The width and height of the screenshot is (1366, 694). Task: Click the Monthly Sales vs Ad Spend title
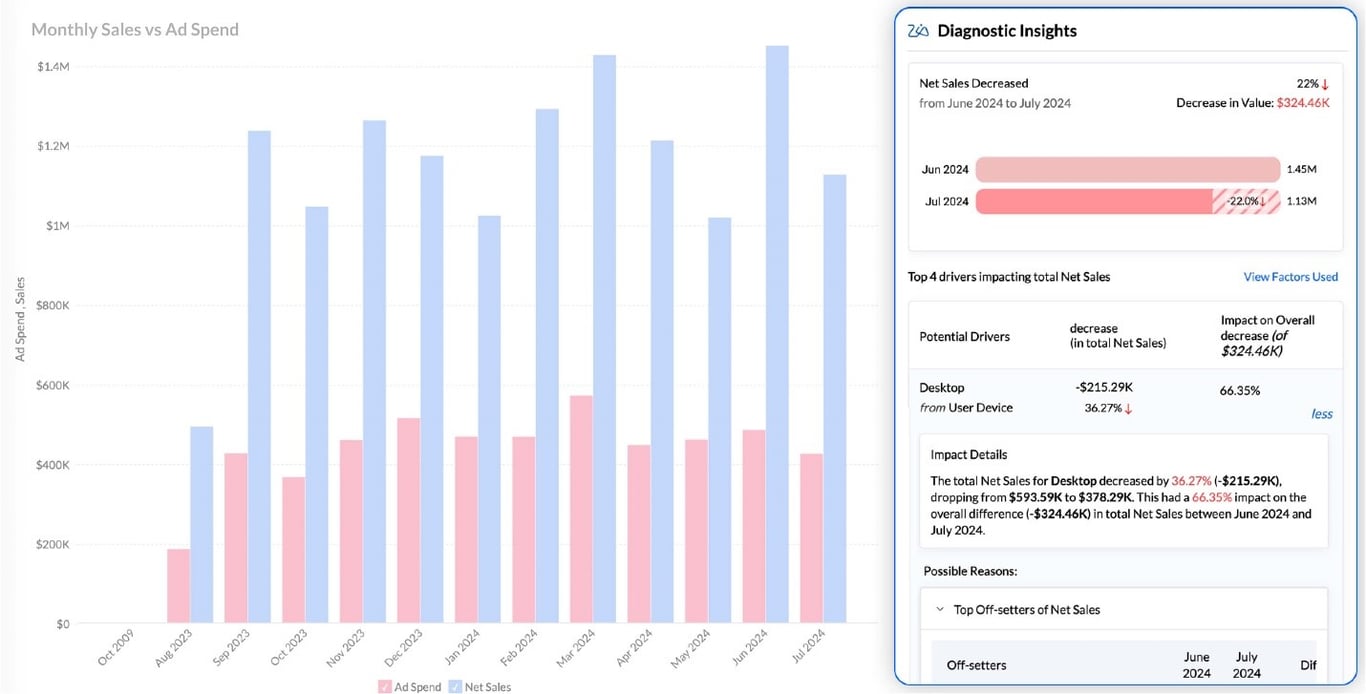pyautogui.click(x=134, y=29)
